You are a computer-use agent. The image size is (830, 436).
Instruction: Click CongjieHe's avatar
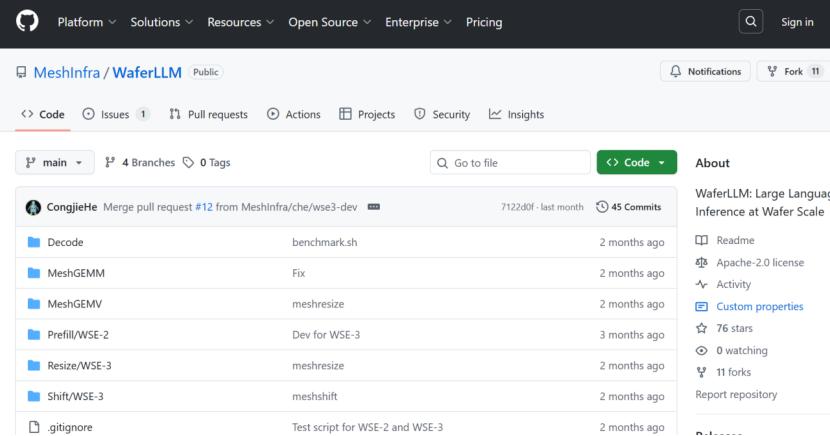click(33, 207)
